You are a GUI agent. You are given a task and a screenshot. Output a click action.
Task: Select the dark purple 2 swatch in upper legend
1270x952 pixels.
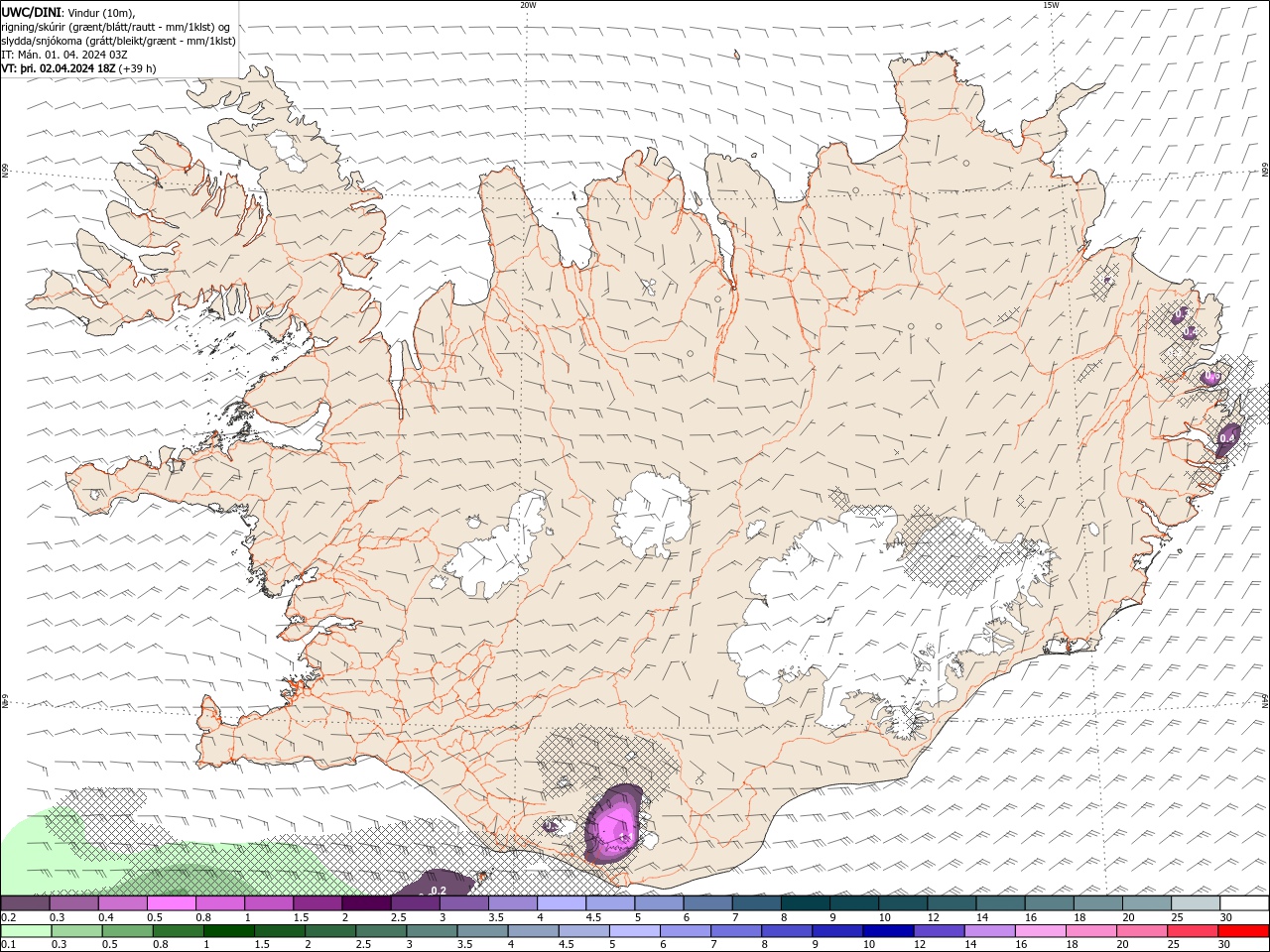click(366, 903)
